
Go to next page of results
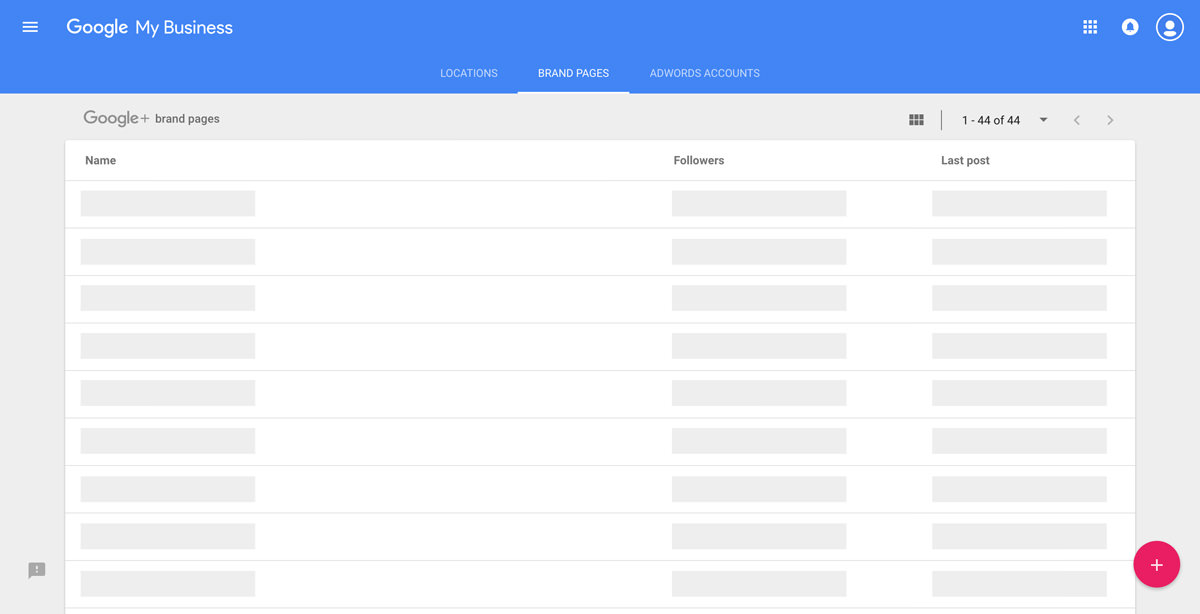coord(1110,120)
